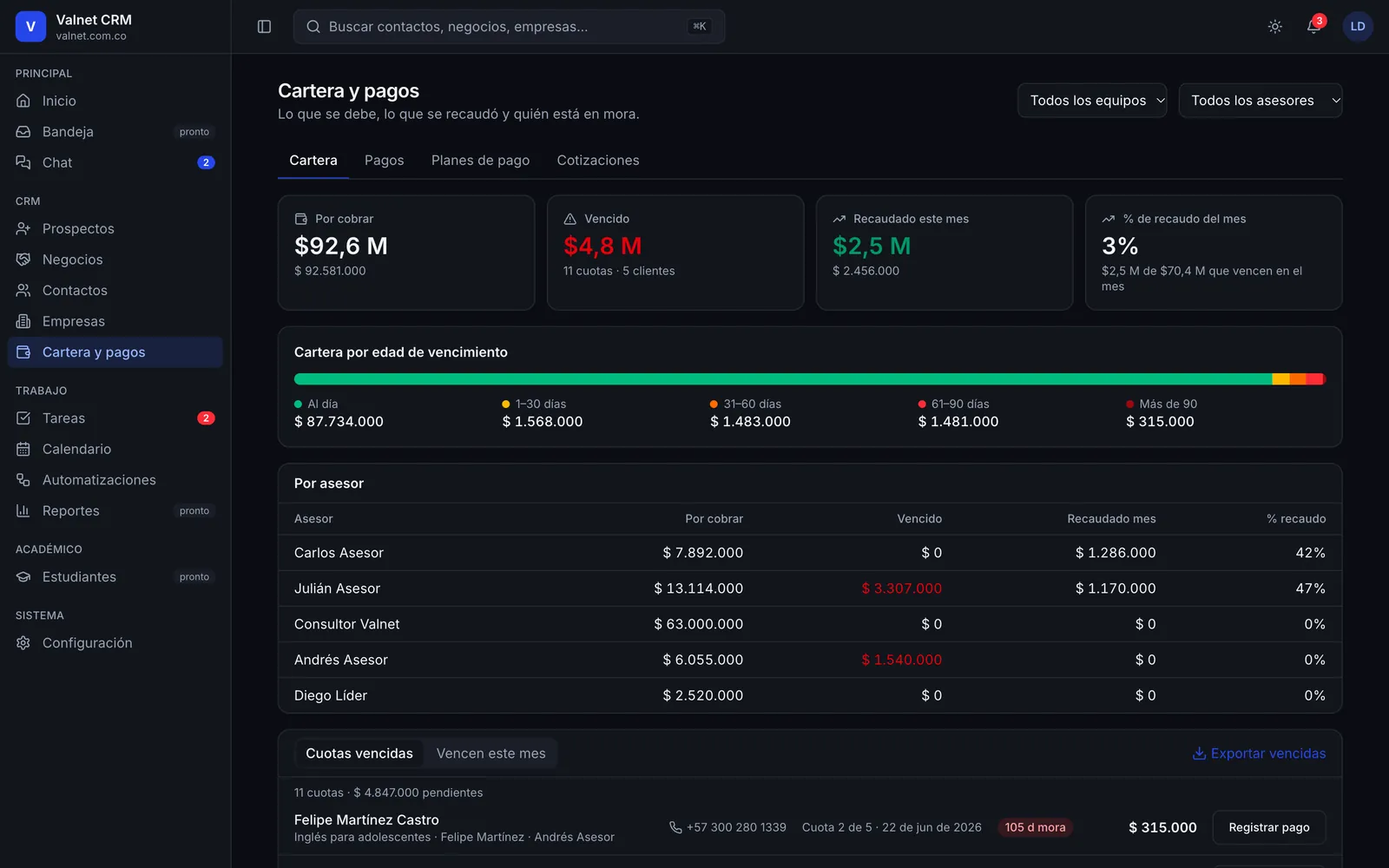Click the red Más de 90 bar segment
Viewport: 1389px width, 868px height.
point(1323,379)
